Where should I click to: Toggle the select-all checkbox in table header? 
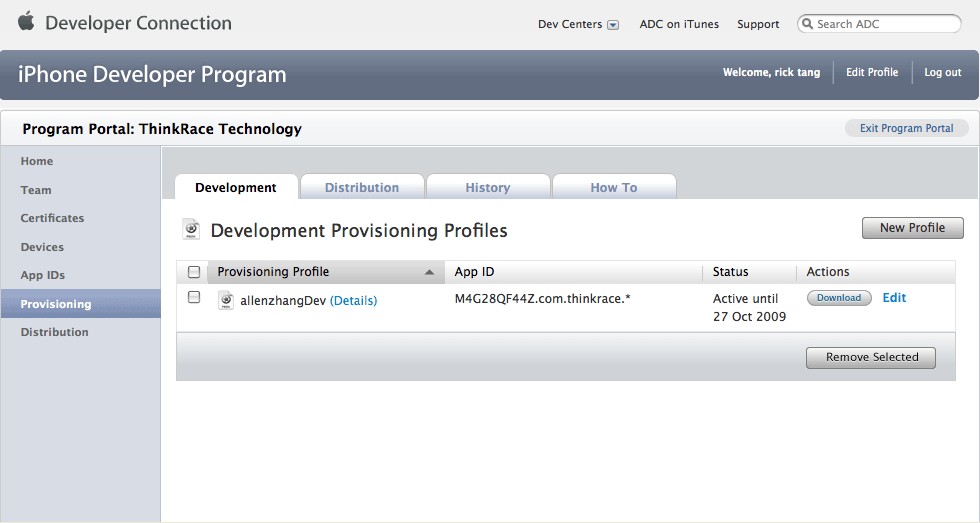(194, 272)
